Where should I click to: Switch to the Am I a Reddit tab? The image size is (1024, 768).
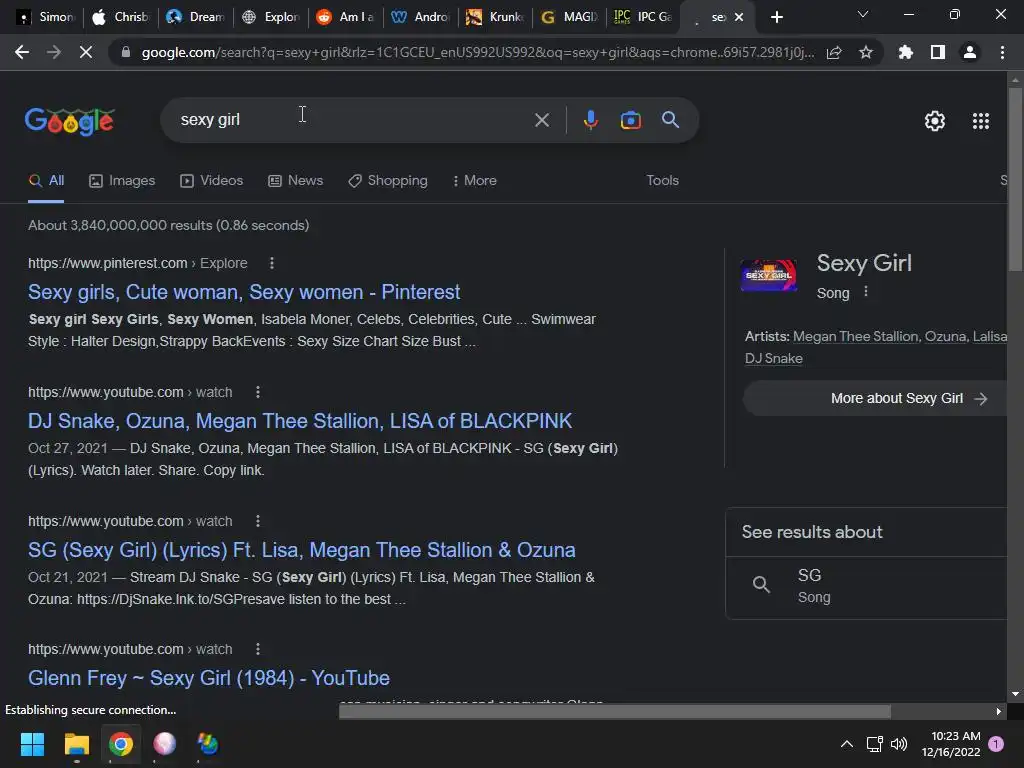(x=345, y=17)
